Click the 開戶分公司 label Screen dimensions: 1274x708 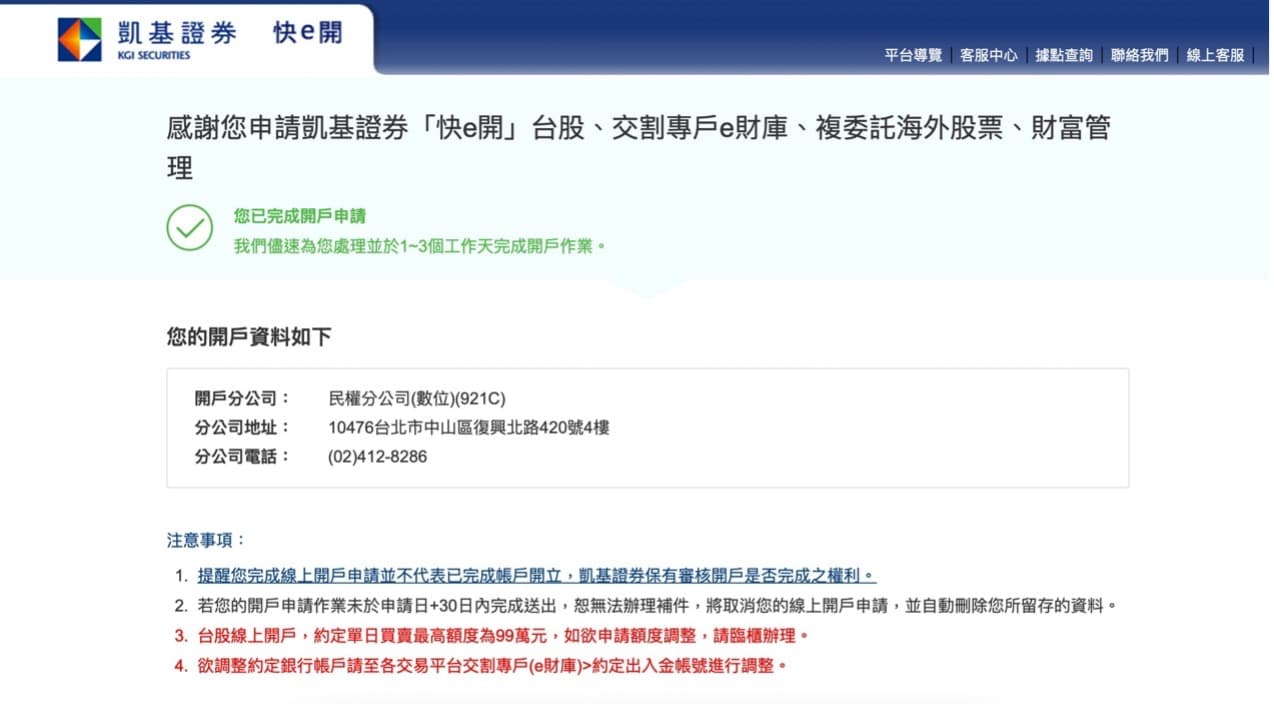pyautogui.click(x=242, y=398)
